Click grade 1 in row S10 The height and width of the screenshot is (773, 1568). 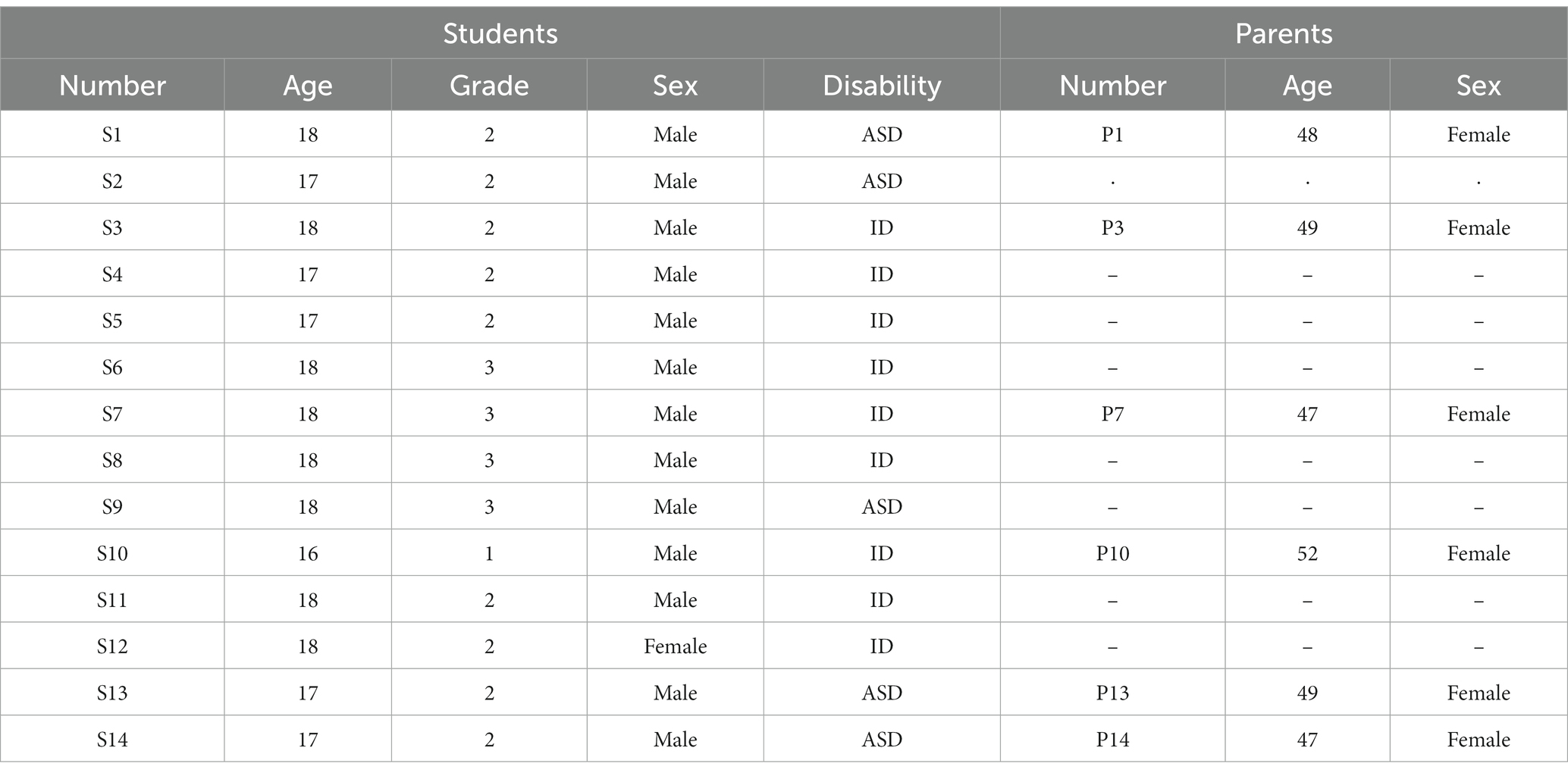pyautogui.click(x=489, y=553)
